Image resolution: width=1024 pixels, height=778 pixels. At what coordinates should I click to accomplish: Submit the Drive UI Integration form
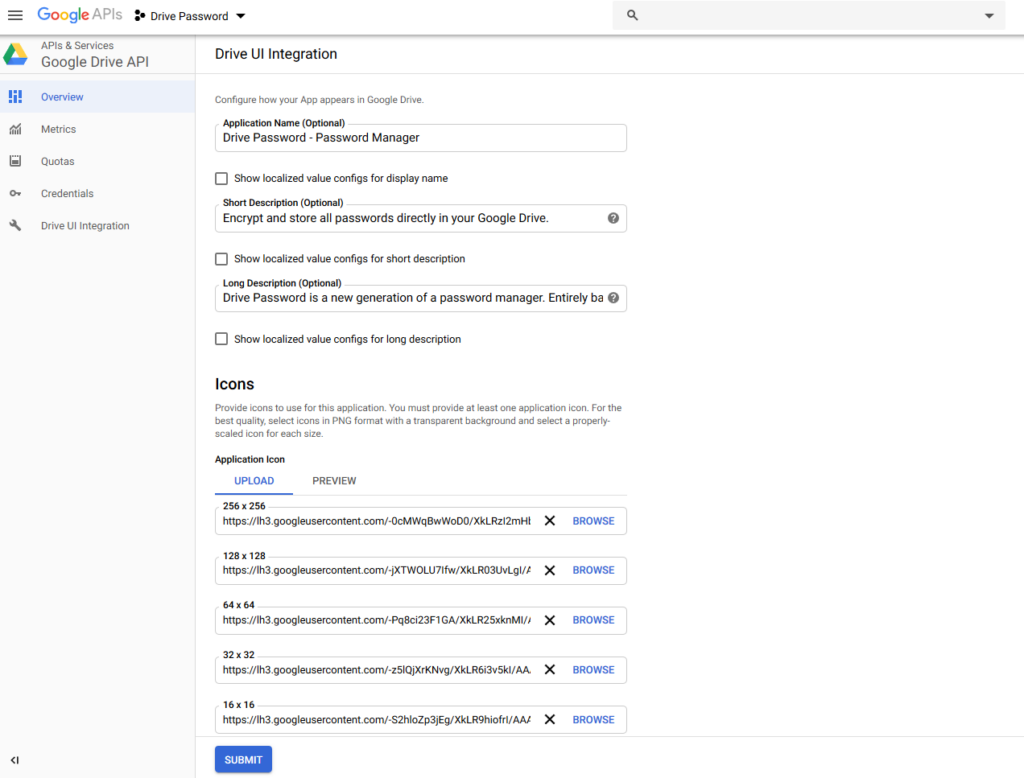point(244,759)
